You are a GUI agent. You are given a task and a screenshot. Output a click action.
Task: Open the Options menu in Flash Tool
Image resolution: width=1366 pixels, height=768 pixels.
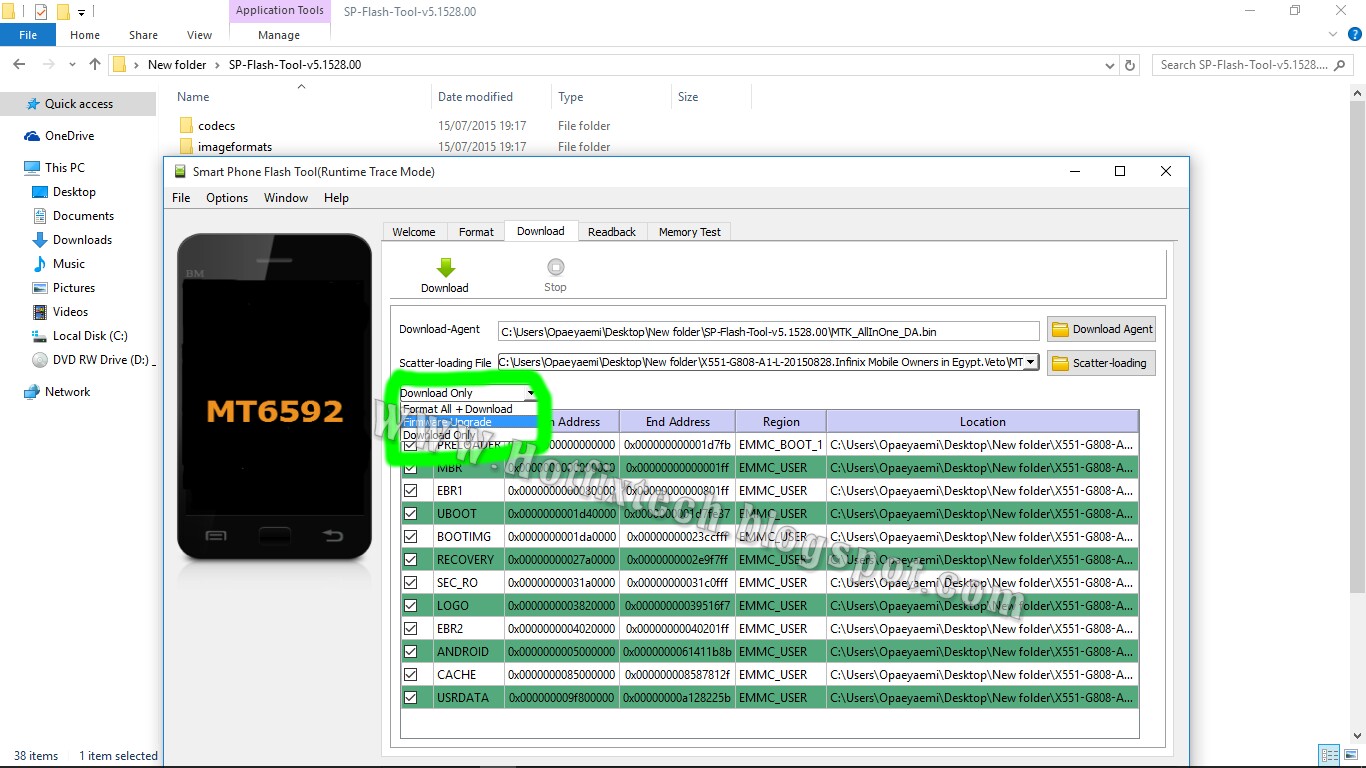tap(226, 197)
